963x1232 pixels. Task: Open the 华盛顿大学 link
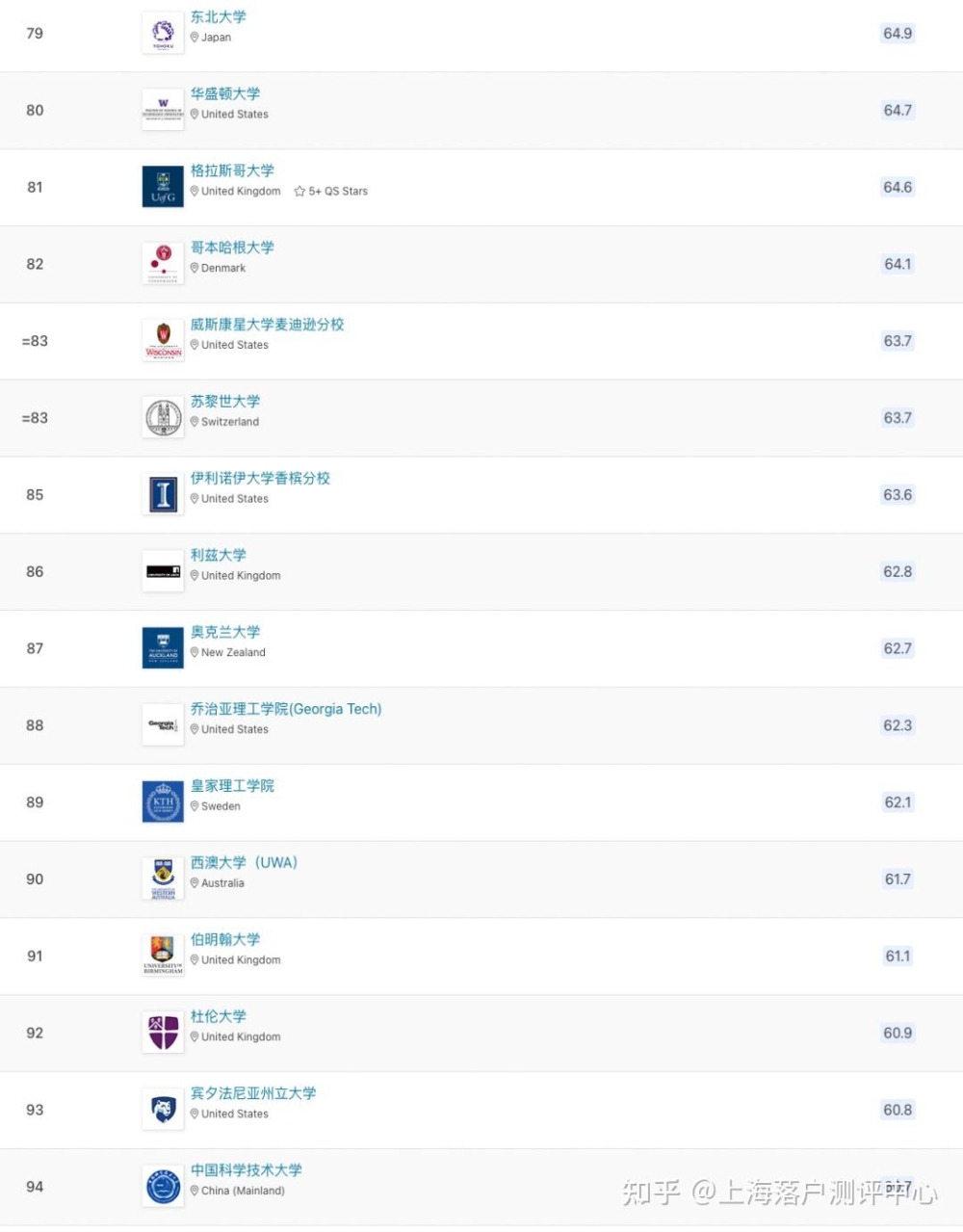(225, 93)
